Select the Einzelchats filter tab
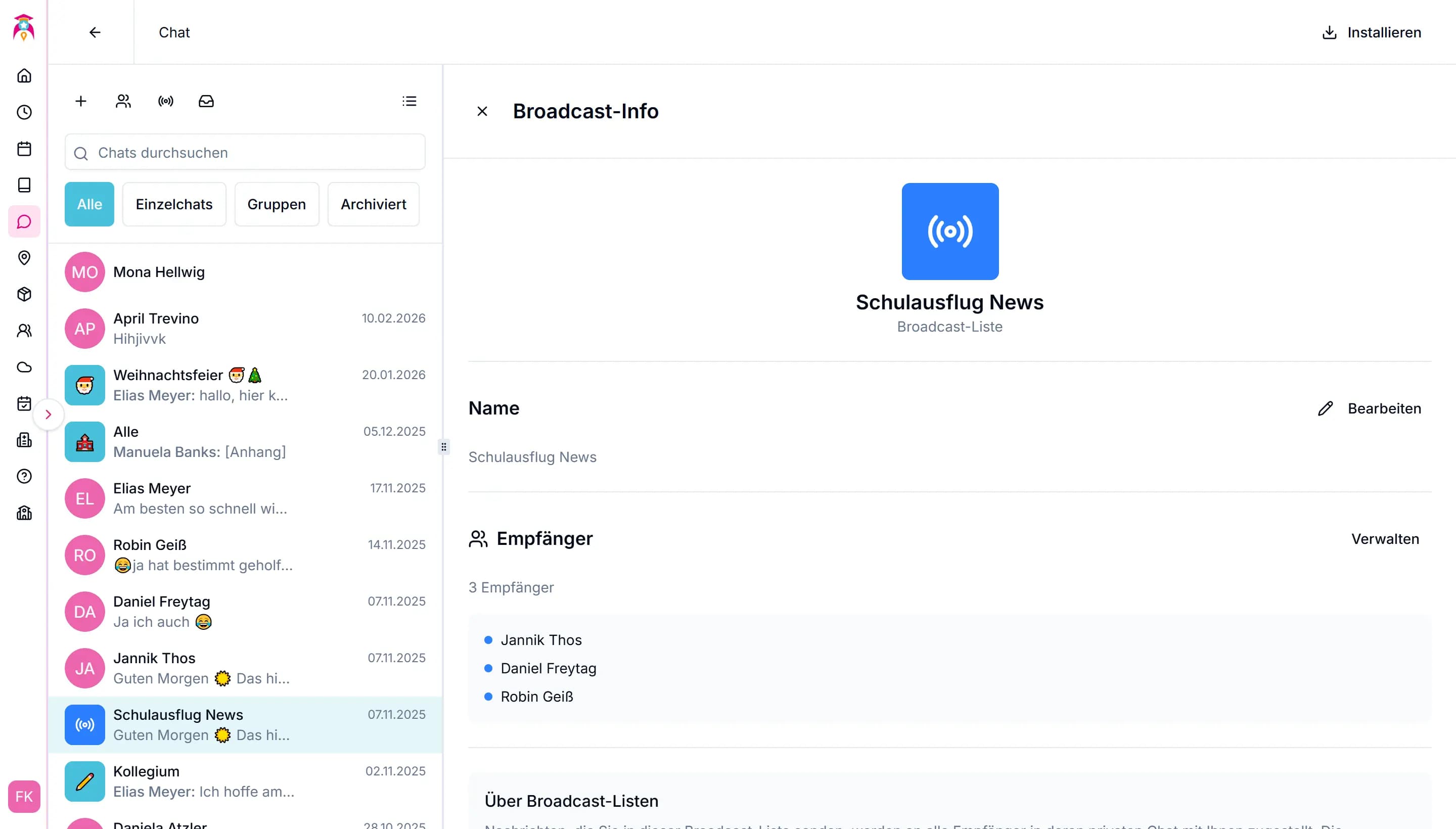 click(x=174, y=204)
